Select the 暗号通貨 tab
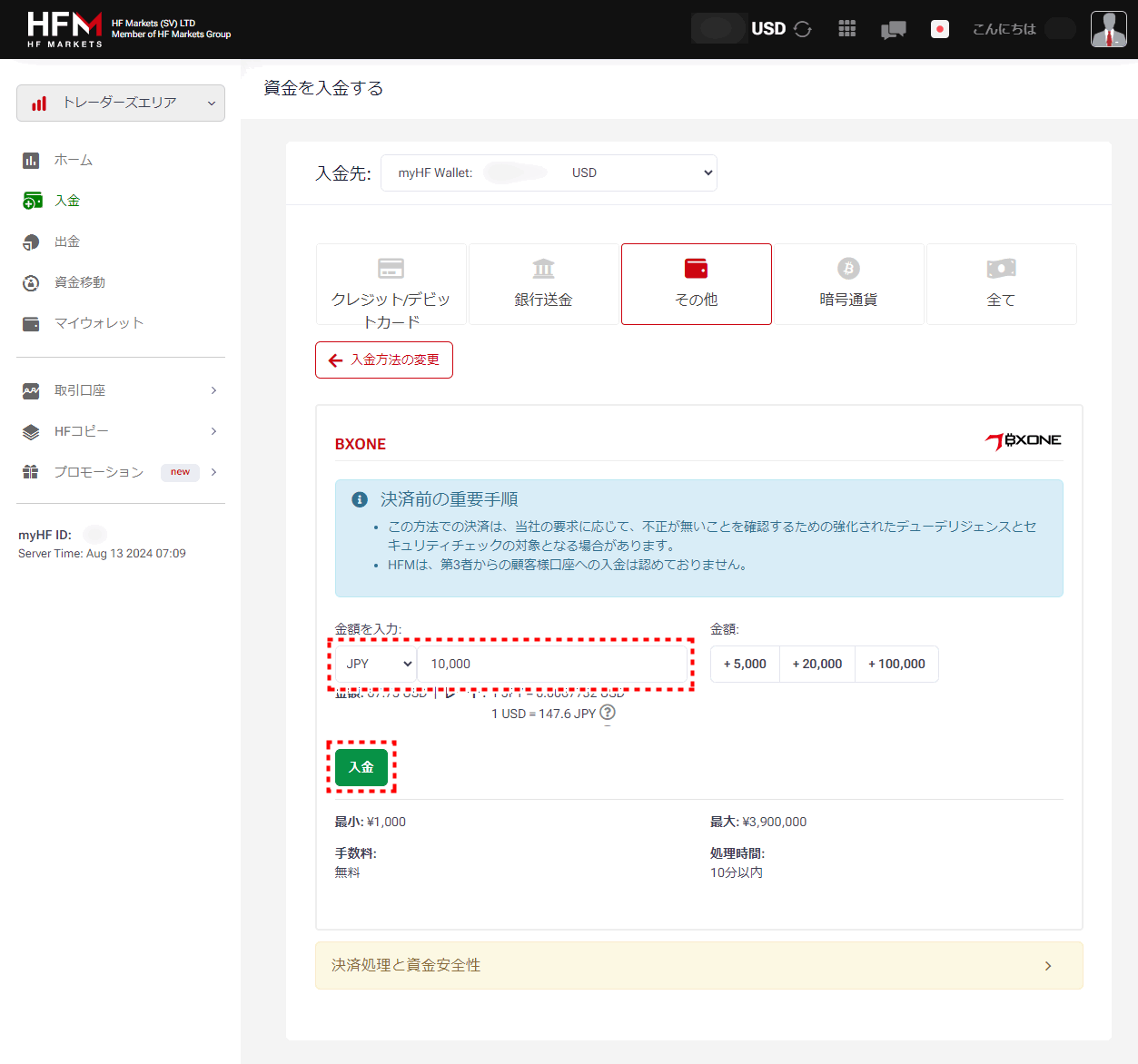 click(x=849, y=284)
